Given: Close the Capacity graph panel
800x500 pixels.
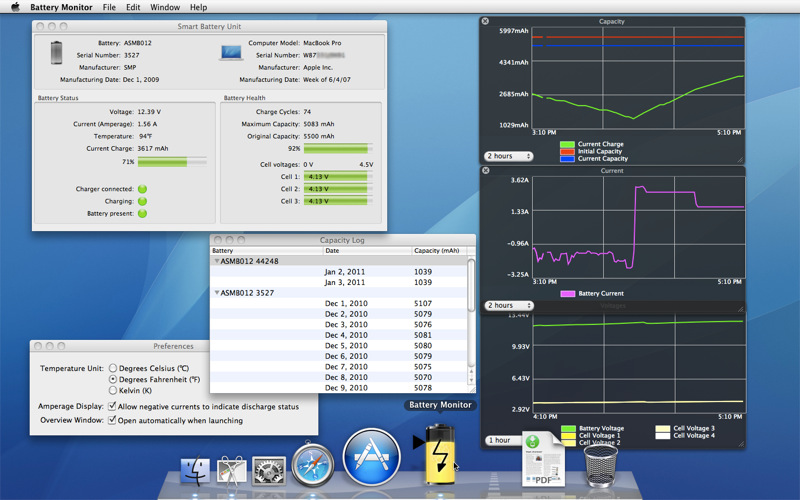Looking at the screenshot, I should [485, 21].
